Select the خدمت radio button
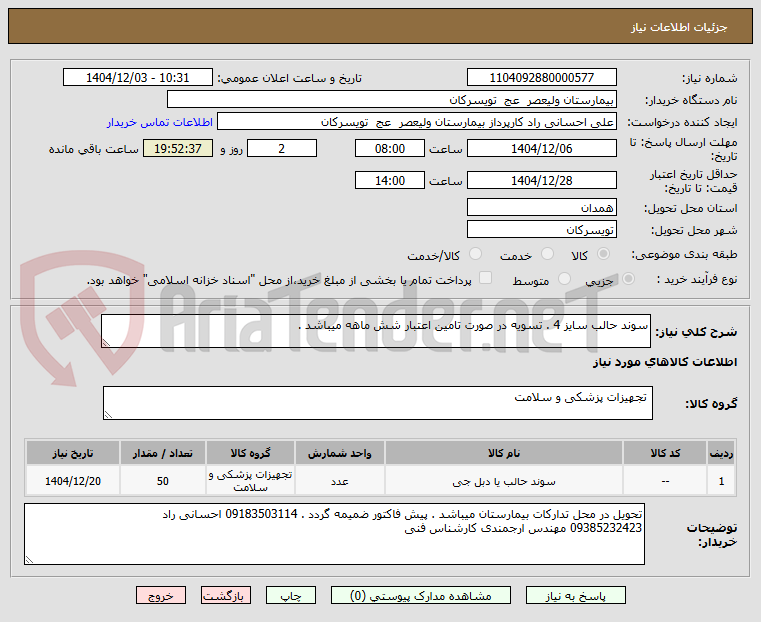The image size is (761, 622). 547,254
